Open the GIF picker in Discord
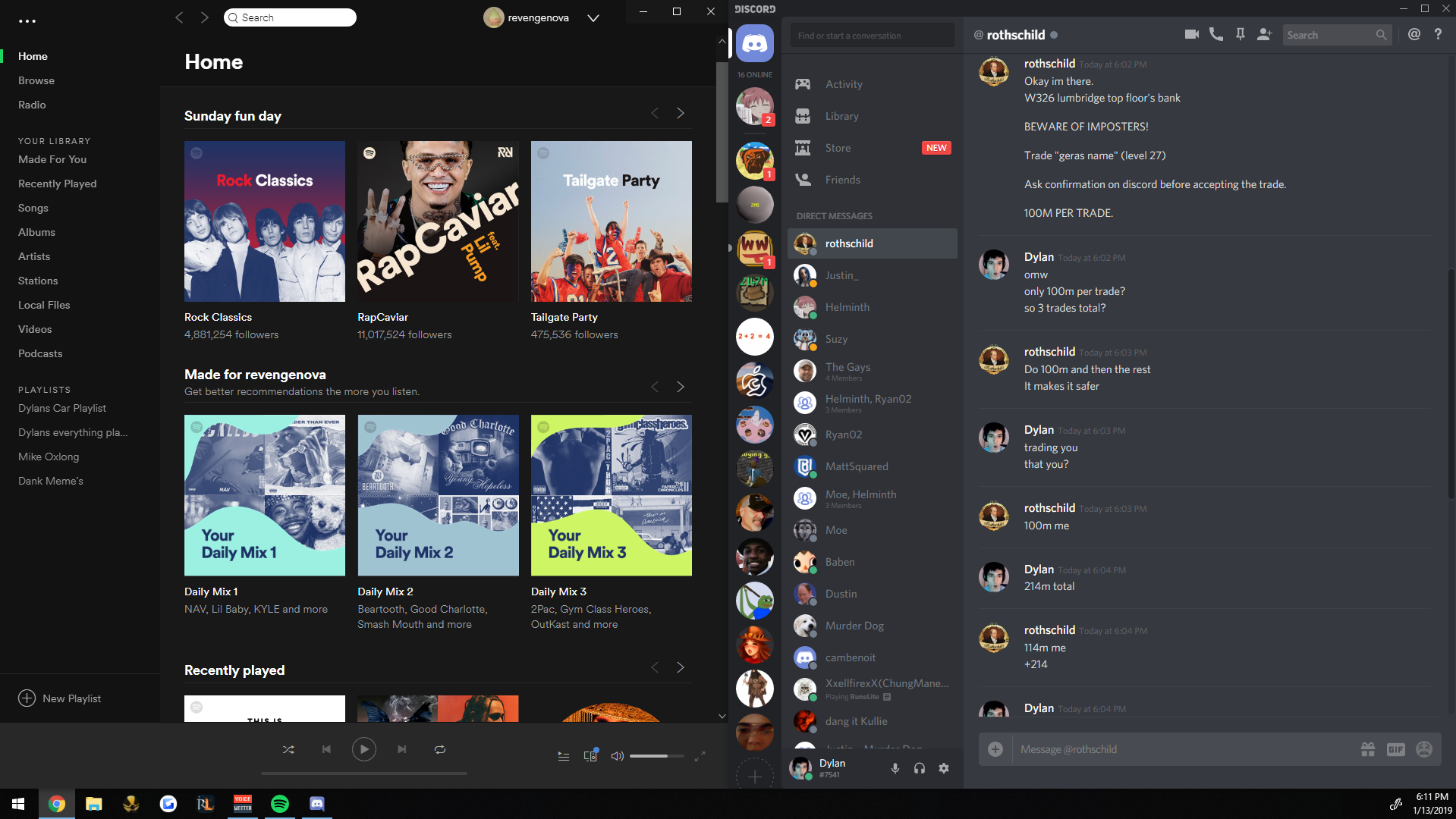This screenshot has width=1456, height=819. 1396,749
